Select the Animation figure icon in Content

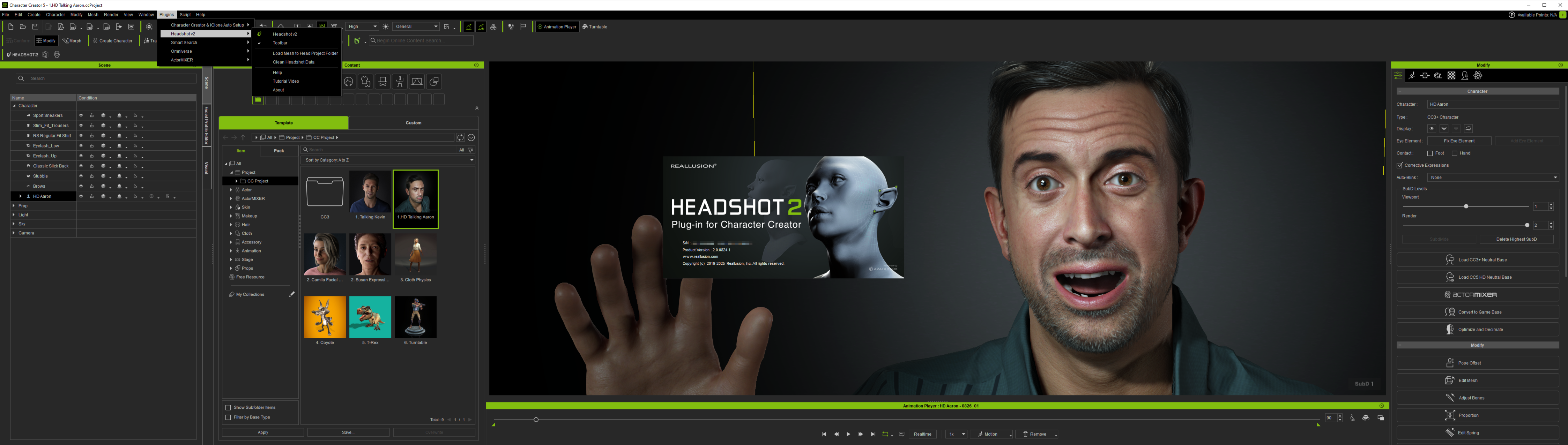tap(400, 82)
